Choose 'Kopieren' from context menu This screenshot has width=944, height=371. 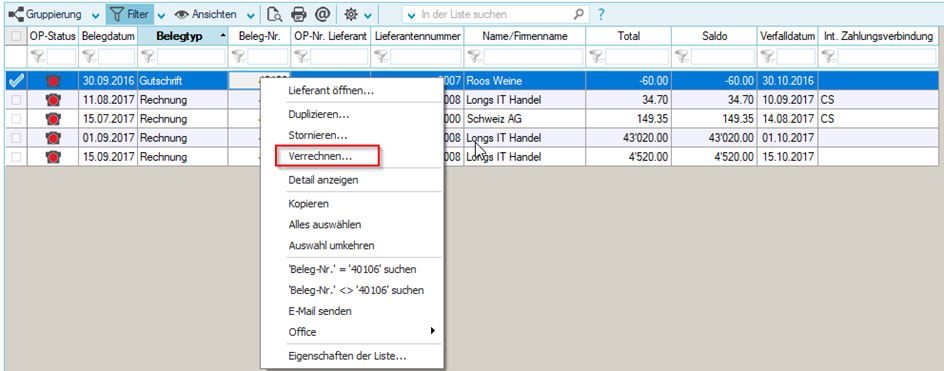click(x=352, y=204)
